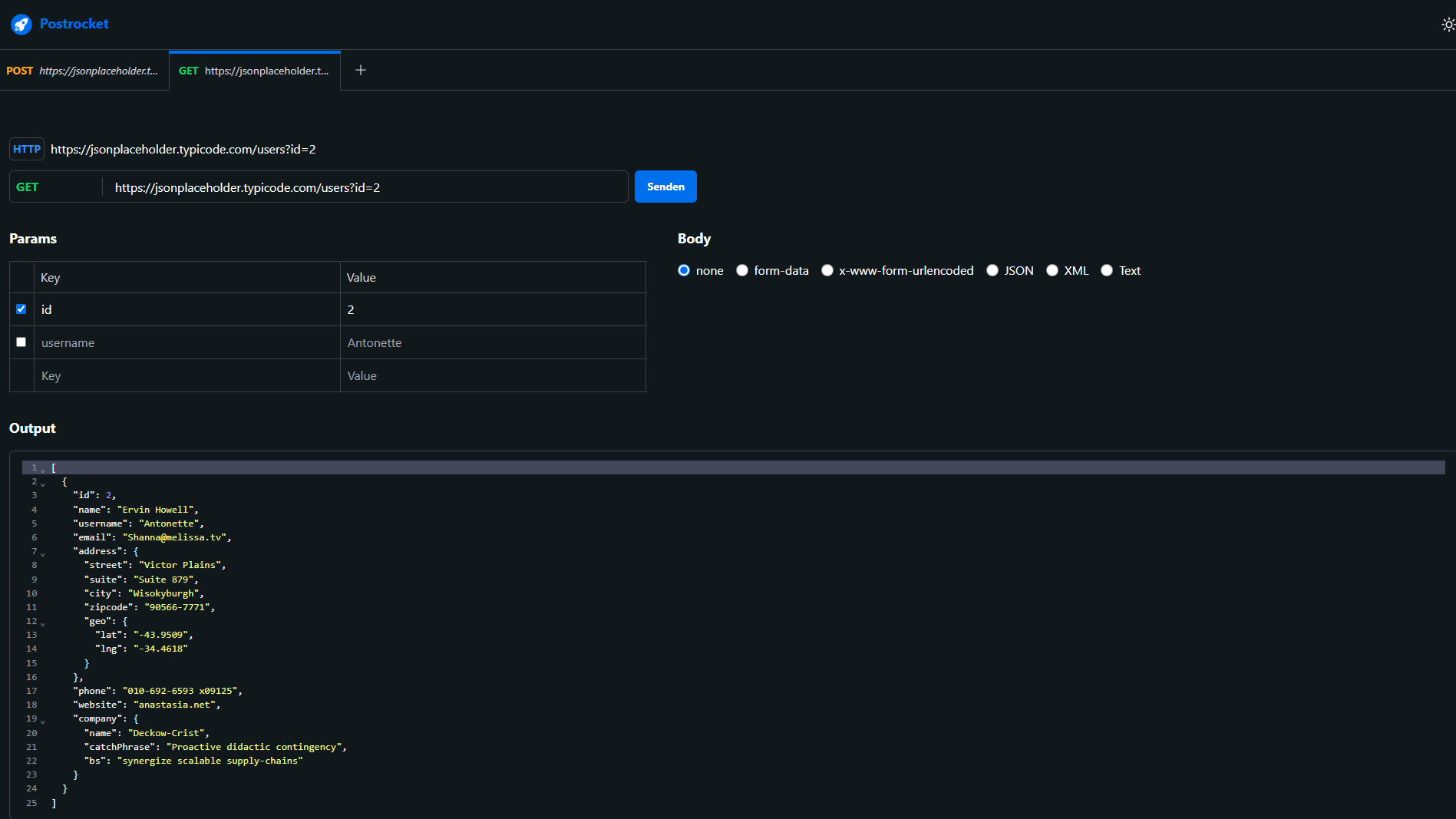Click the "Antonette" username in output
The width and height of the screenshot is (1456, 819).
(x=169, y=523)
